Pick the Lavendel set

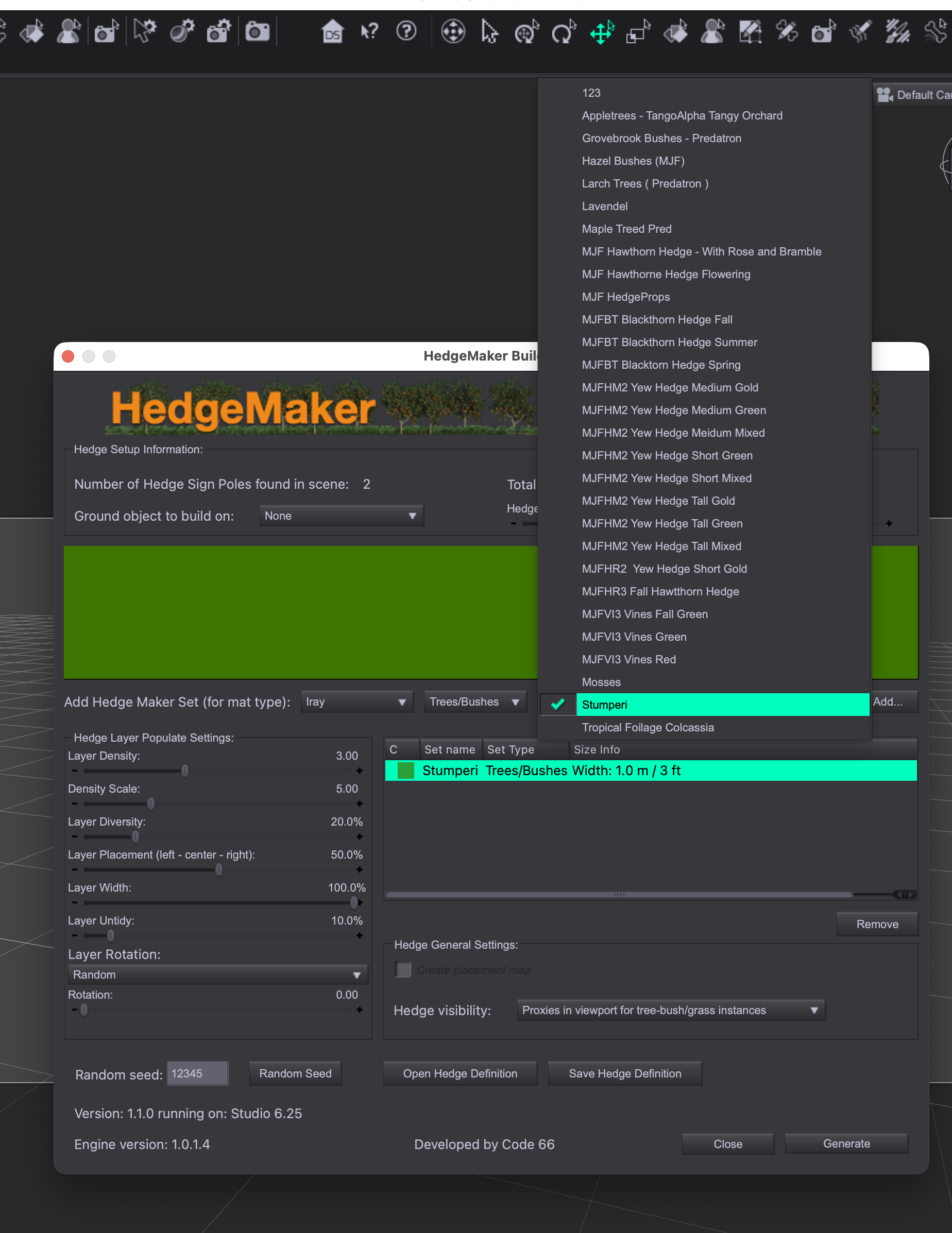(704, 206)
